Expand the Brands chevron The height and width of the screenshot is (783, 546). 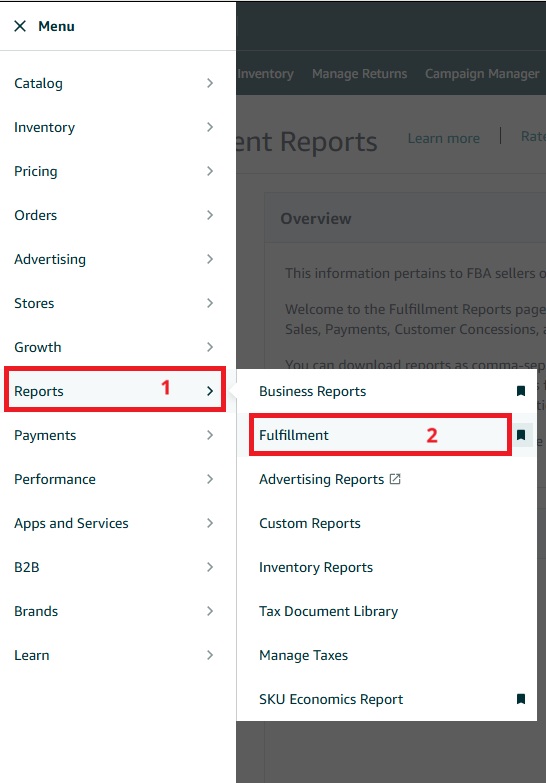point(210,611)
